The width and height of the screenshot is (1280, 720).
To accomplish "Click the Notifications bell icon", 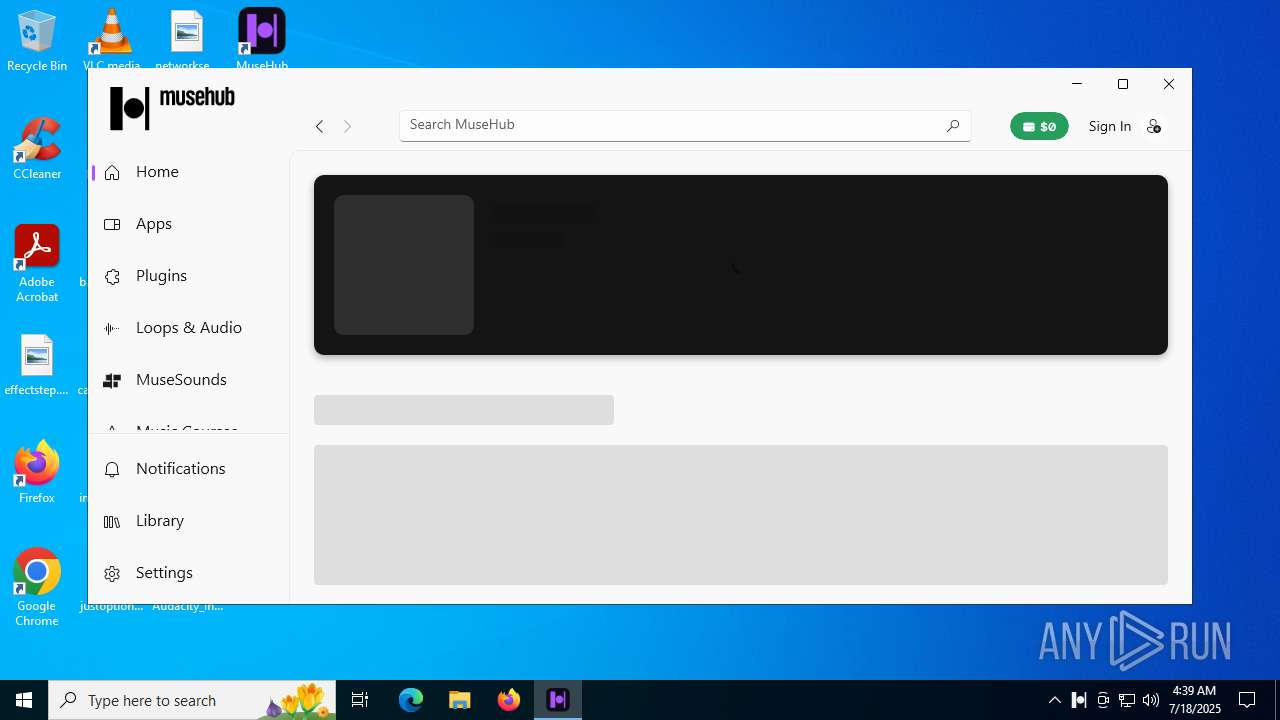I will [x=112, y=469].
